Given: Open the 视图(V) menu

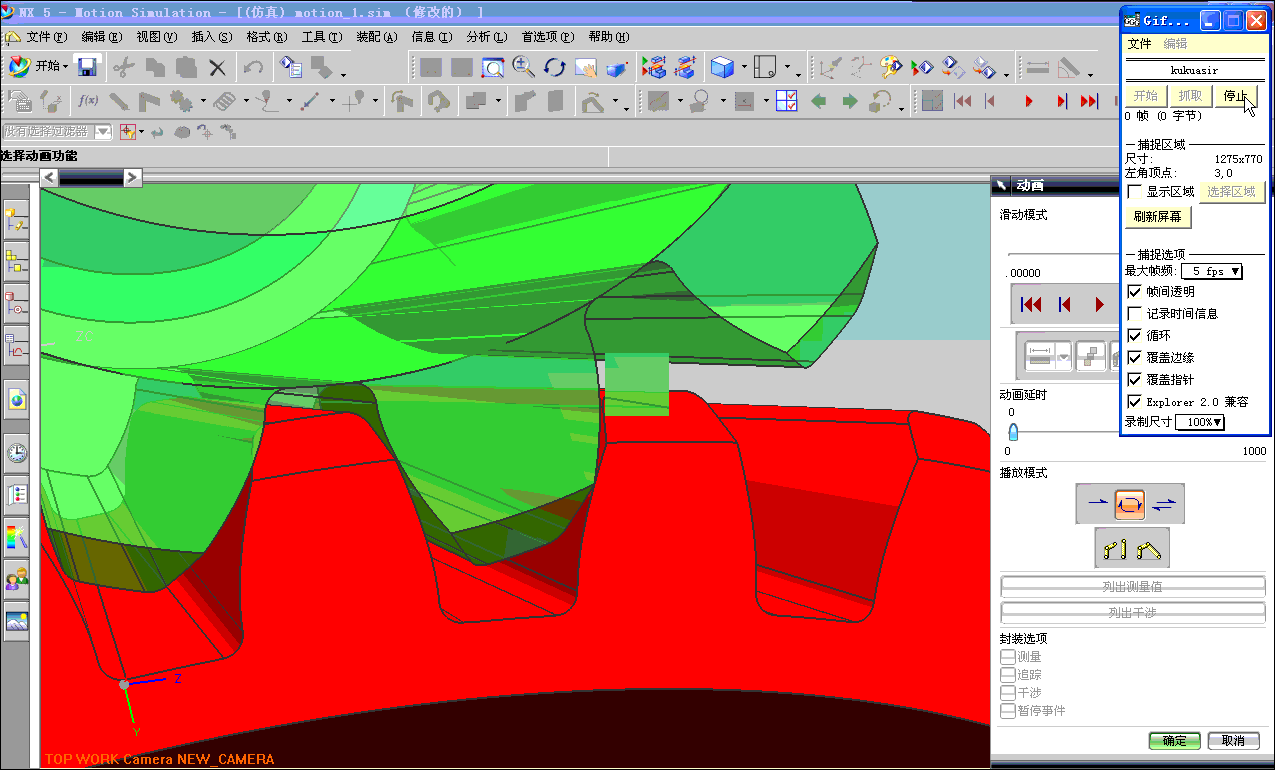Looking at the screenshot, I should [157, 37].
